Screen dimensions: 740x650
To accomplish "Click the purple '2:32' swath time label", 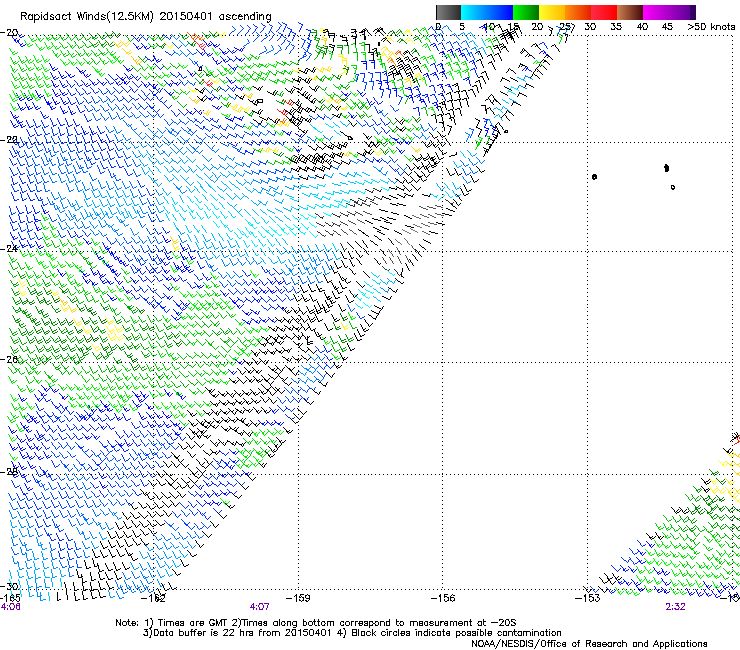I will coord(675,607).
